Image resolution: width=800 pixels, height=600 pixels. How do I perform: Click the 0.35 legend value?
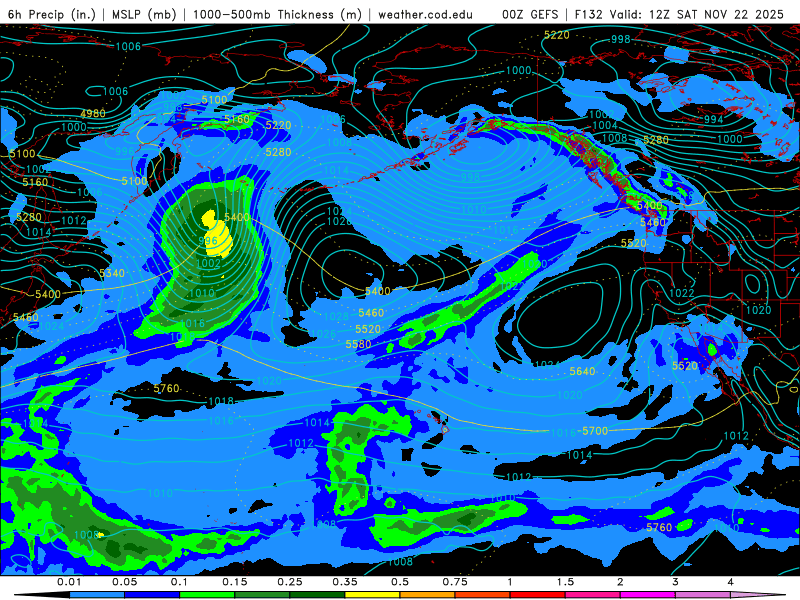tap(345, 582)
